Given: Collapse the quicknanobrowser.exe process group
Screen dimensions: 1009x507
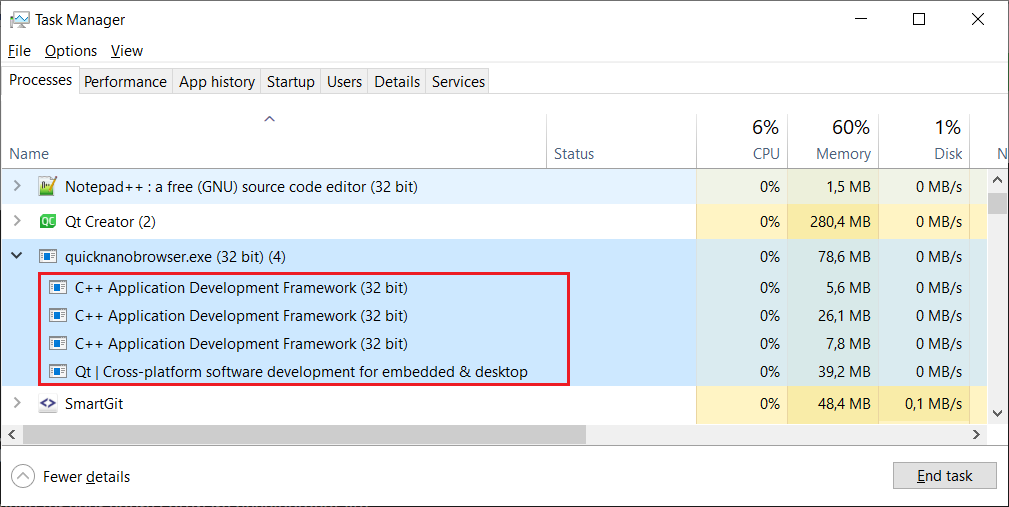Looking at the screenshot, I should click(17, 257).
